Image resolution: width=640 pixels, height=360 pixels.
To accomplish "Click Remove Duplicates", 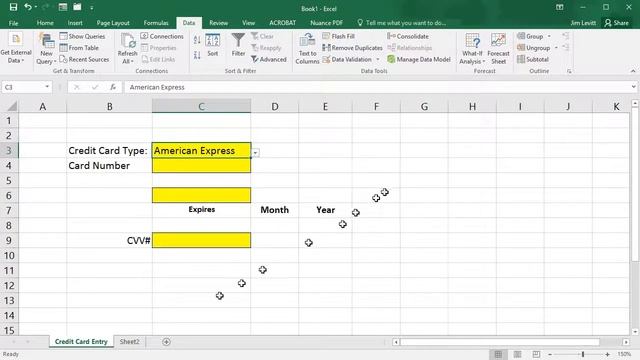I will tap(353, 48).
